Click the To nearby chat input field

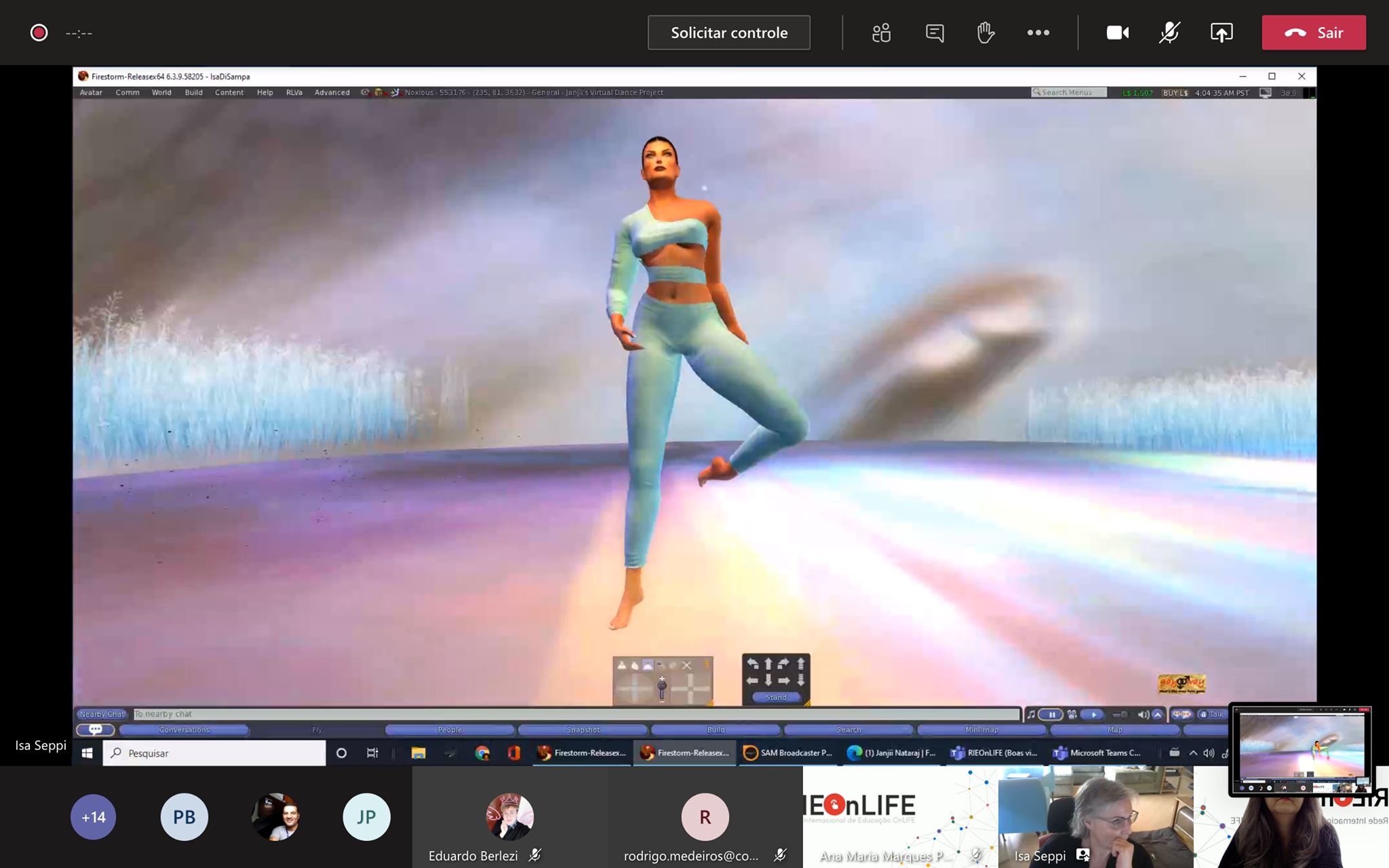point(576,714)
